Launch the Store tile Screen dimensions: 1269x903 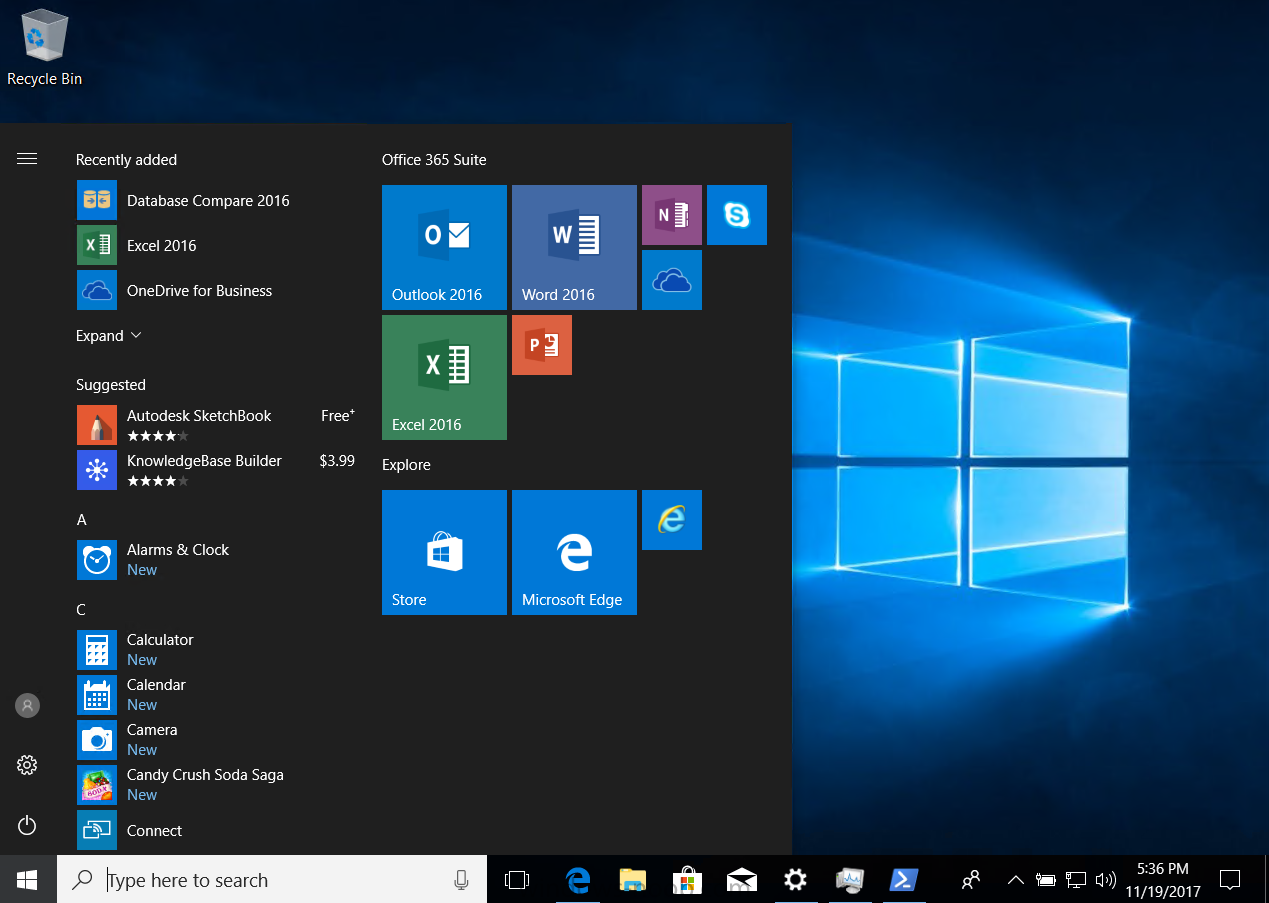(x=444, y=552)
